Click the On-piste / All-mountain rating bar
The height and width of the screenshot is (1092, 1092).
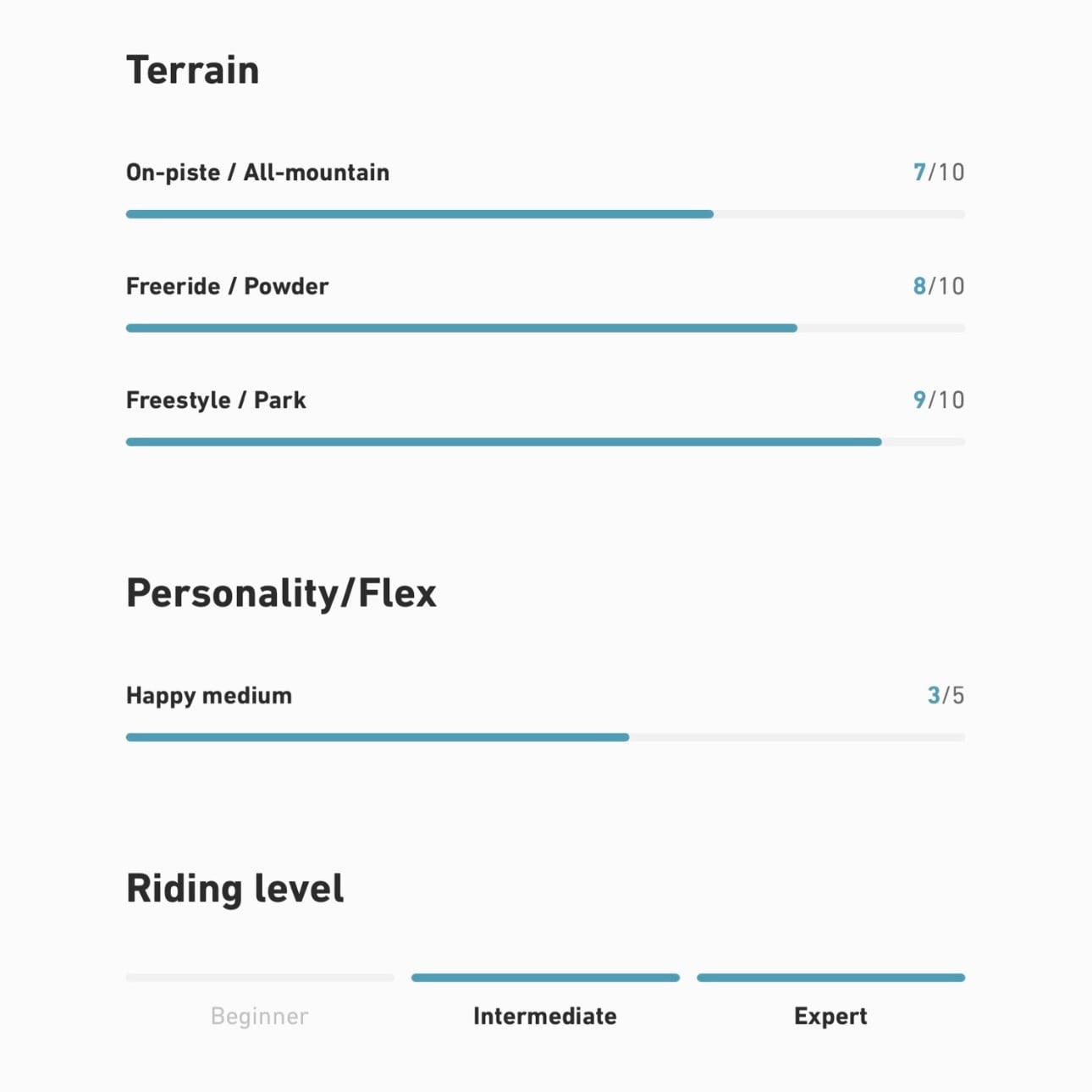545,214
